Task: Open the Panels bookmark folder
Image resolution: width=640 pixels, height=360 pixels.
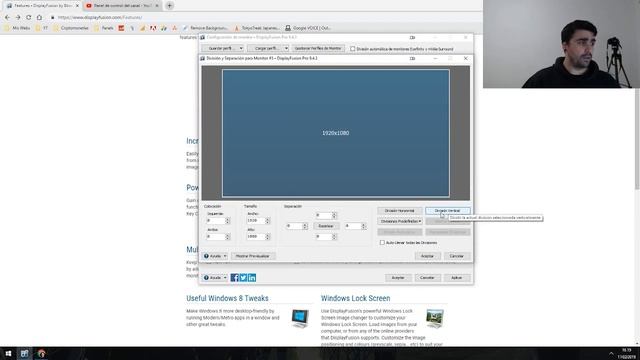Action: point(104,28)
